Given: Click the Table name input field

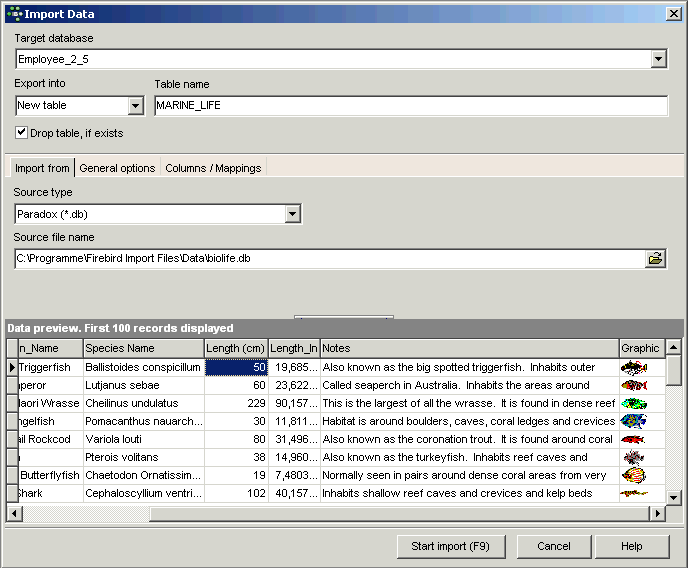Looking at the screenshot, I should [410, 106].
